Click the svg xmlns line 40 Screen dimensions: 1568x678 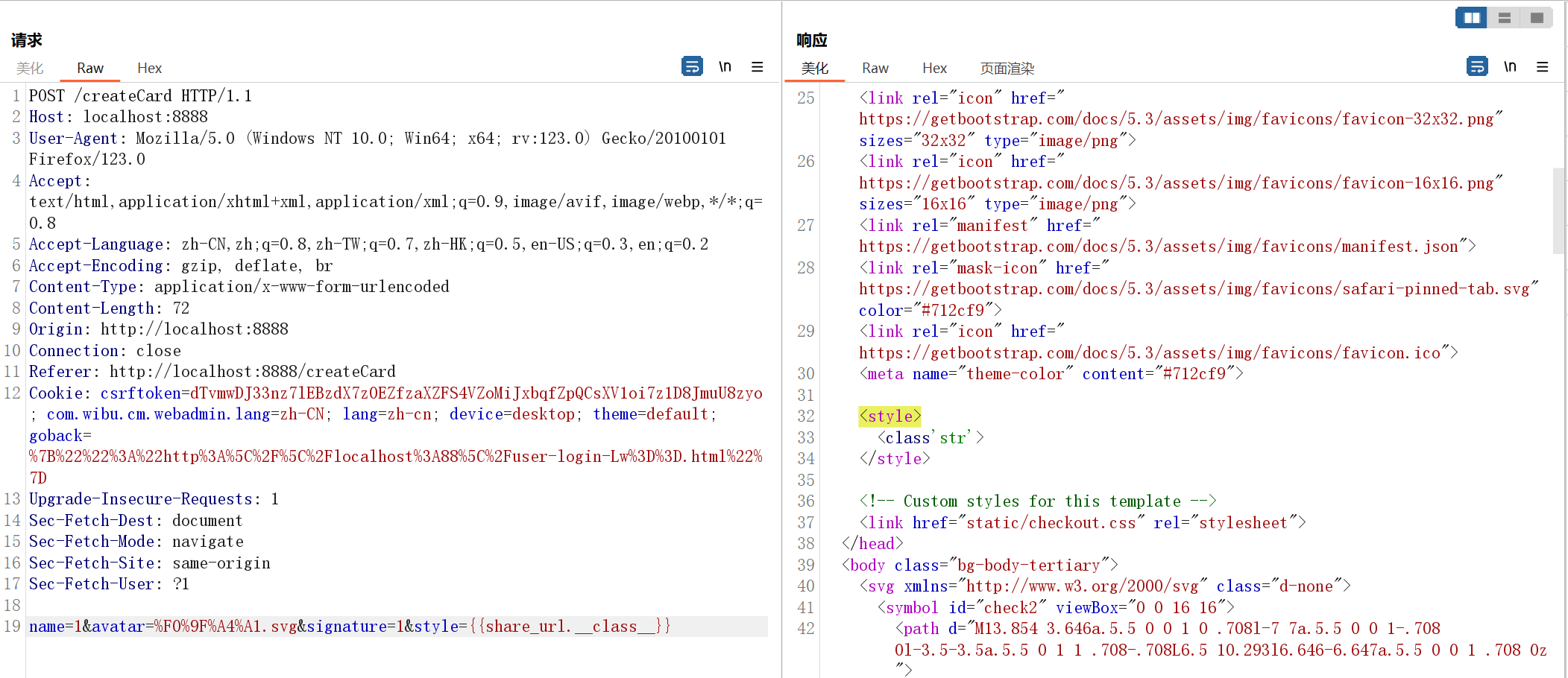point(1105,586)
